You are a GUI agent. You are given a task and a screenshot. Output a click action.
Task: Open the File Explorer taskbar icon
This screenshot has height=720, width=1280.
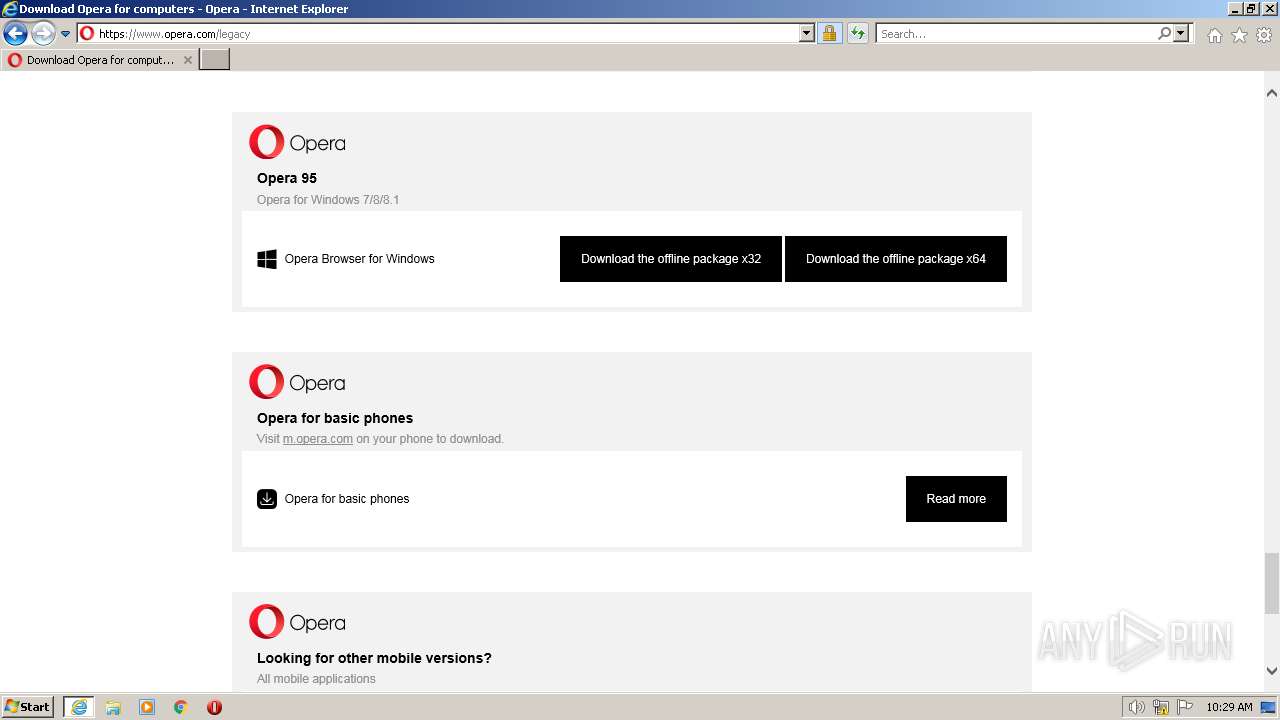pyautogui.click(x=113, y=707)
